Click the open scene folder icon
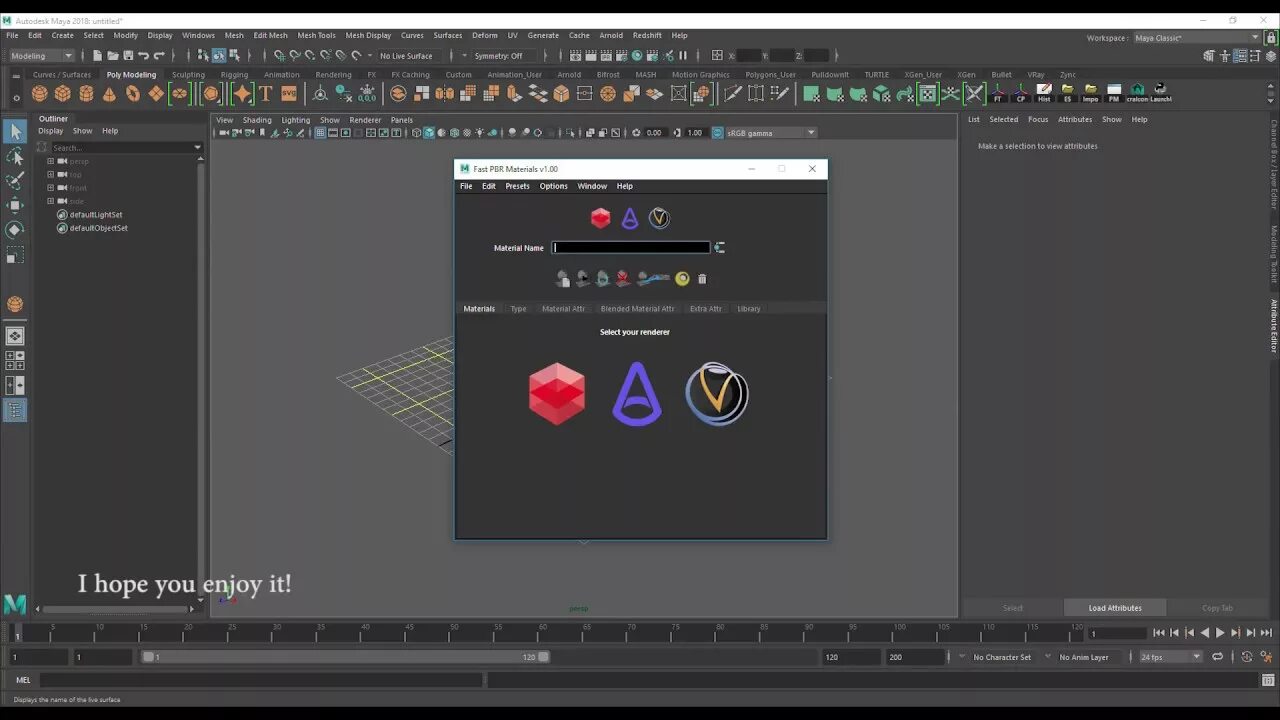1280x720 pixels. pyautogui.click(x=113, y=56)
